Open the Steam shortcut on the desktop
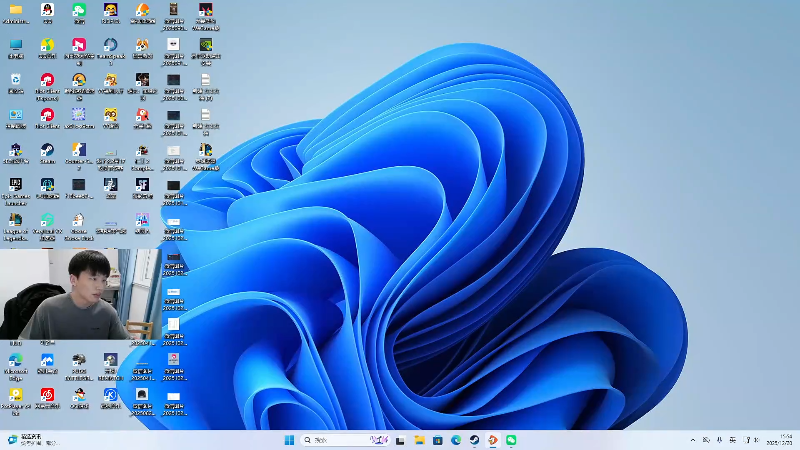 click(x=47, y=150)
